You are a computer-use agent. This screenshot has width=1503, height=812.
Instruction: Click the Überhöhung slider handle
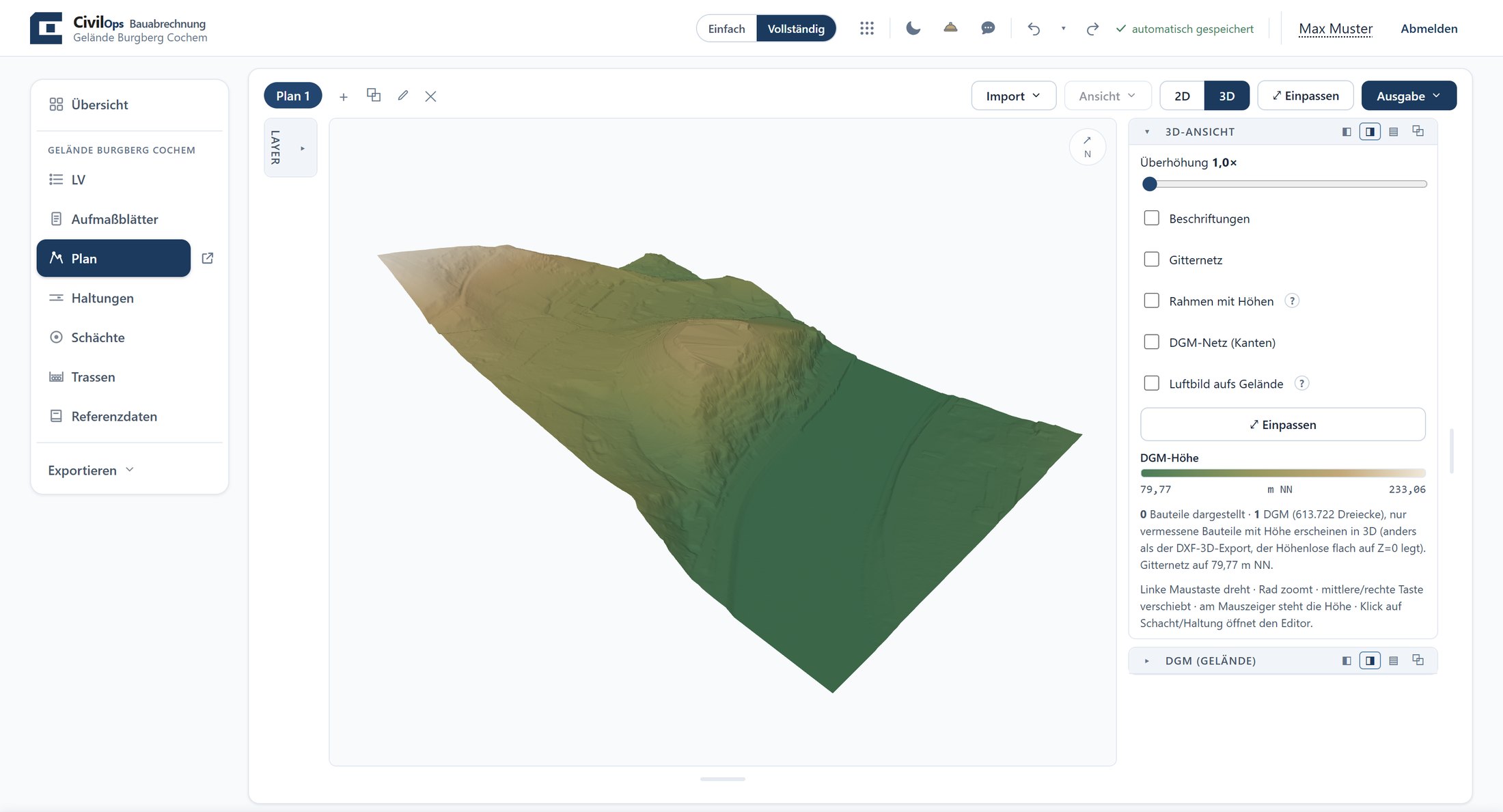1150,184
